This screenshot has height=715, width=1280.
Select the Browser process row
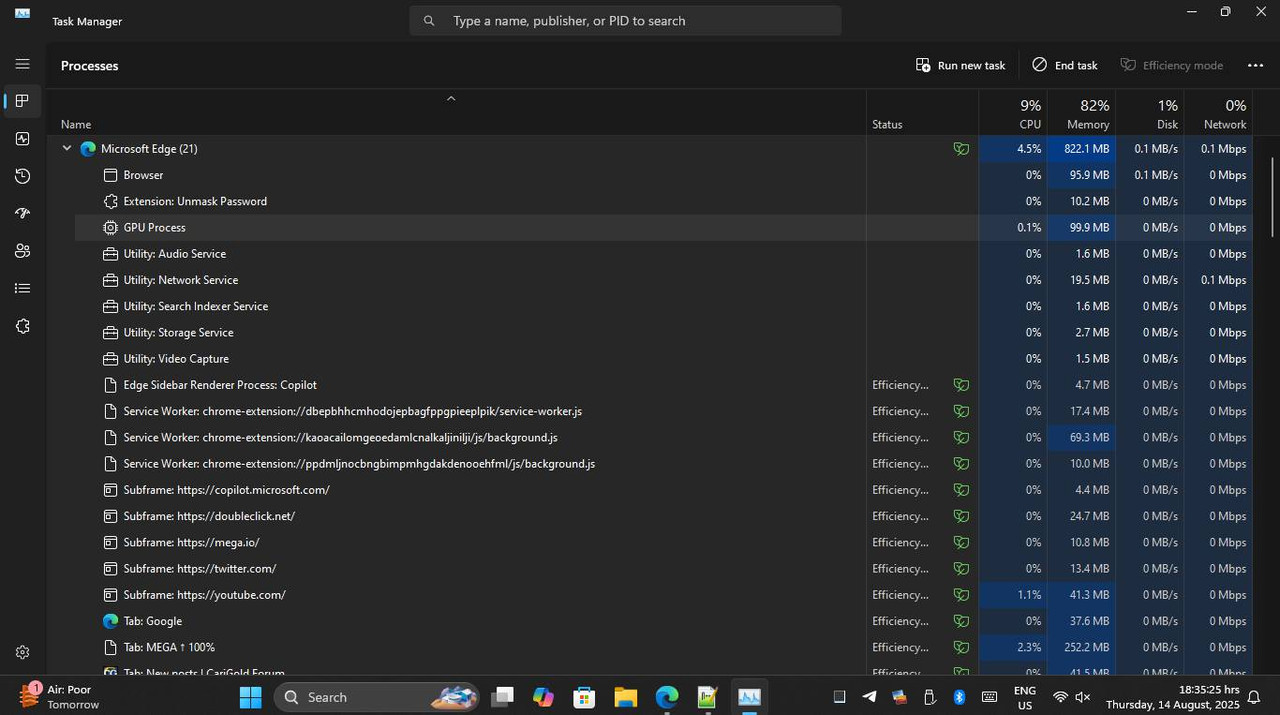[663, 175]
